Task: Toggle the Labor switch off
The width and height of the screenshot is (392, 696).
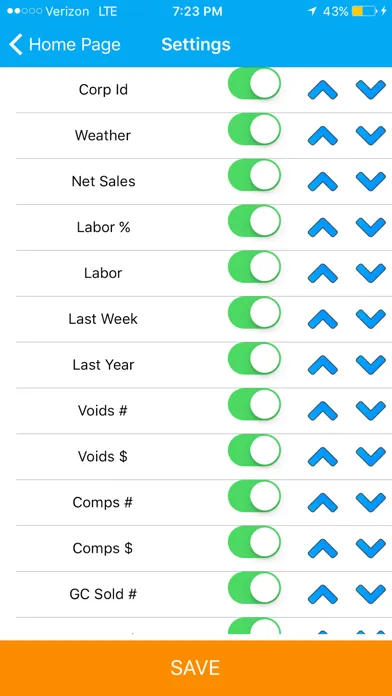Action: click(254, 266)
